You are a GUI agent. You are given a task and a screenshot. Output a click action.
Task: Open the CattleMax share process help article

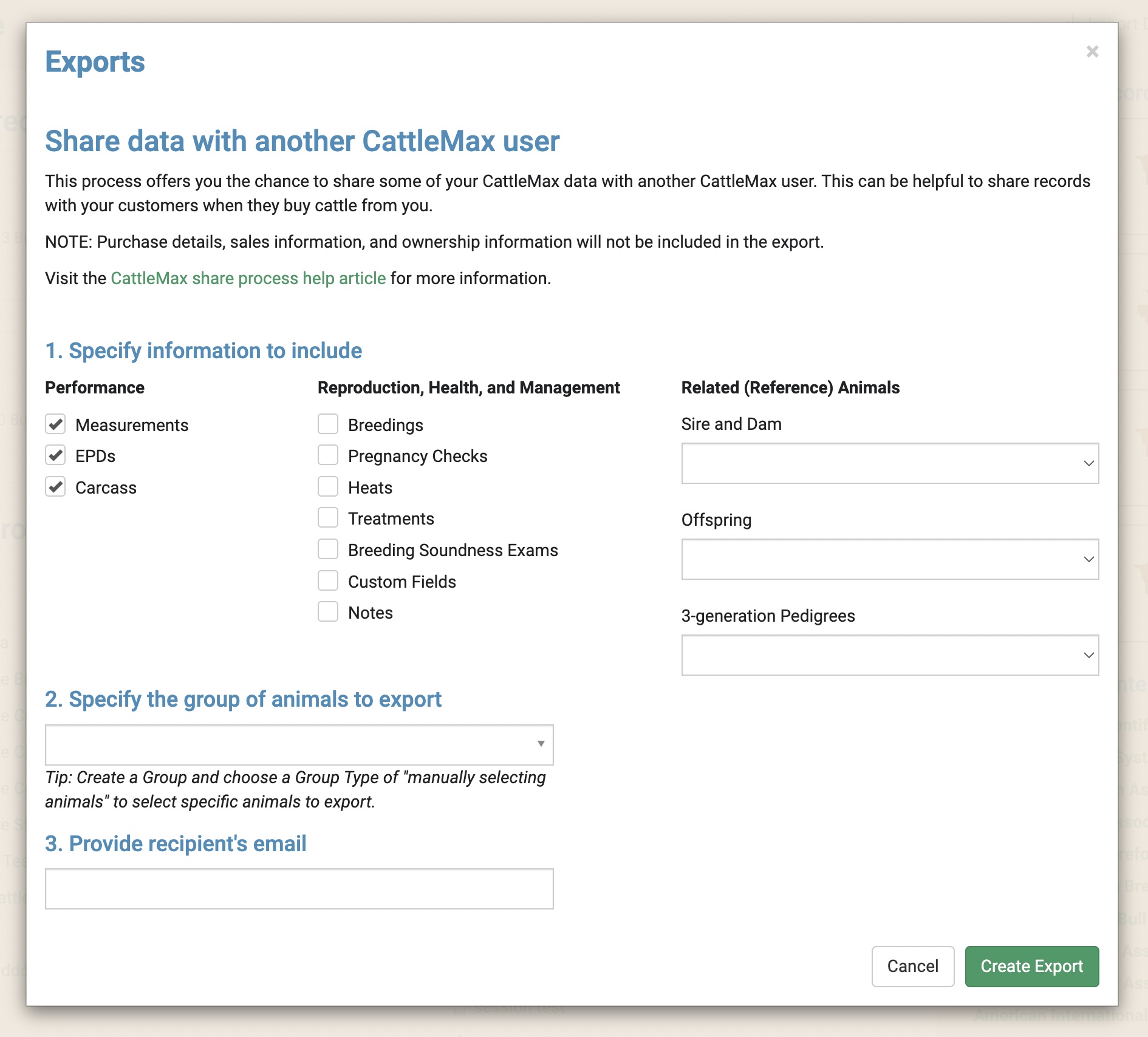pyautogui.click(x=248, y=279)
